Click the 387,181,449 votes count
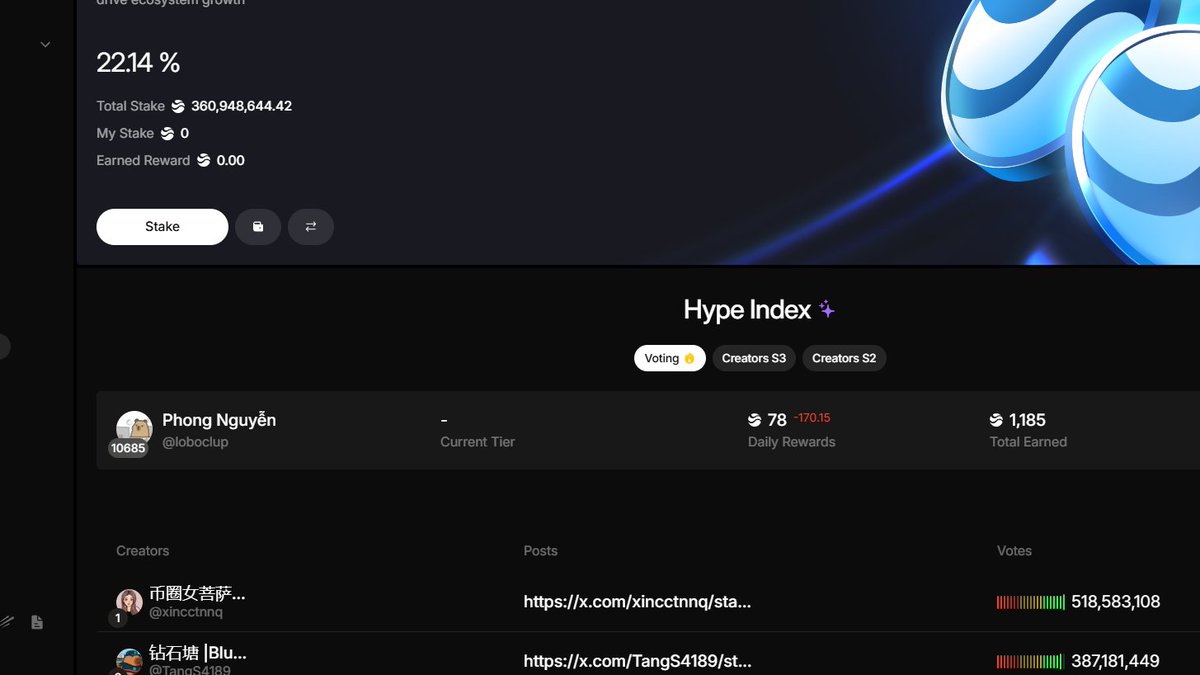This screenshot has width=1200, height=675. 1116,661
